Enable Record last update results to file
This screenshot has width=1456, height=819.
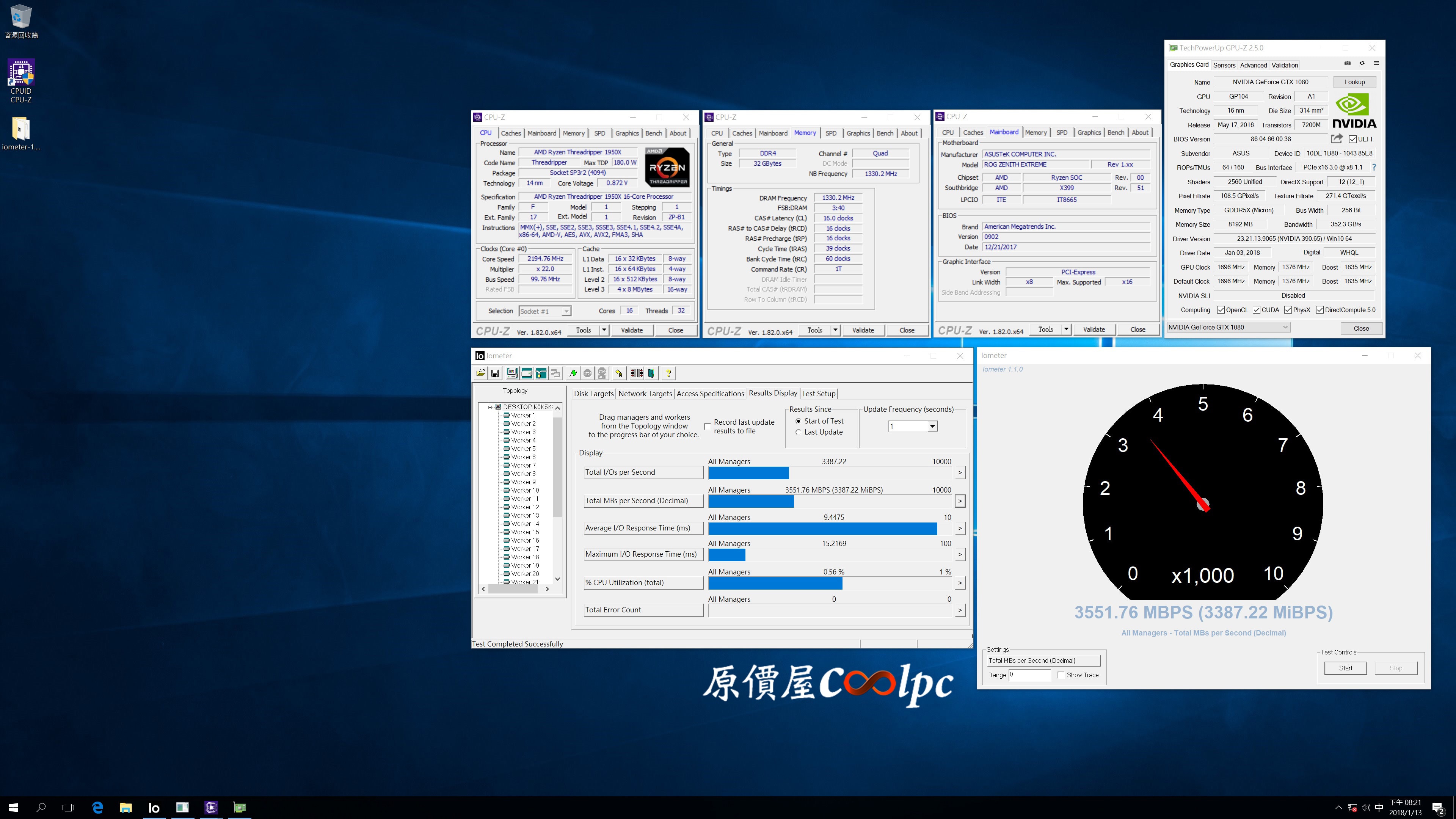(x=707, y=426)
